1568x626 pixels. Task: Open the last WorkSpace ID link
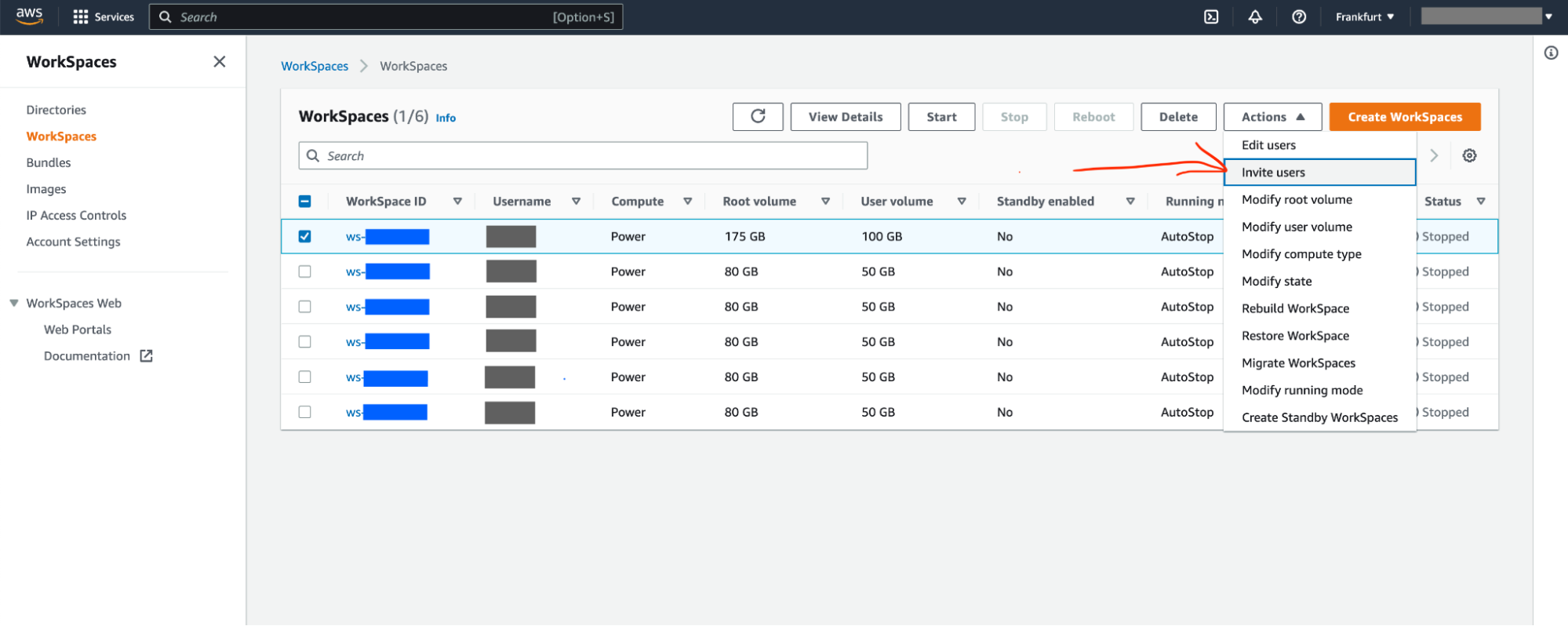pos(387,412)
